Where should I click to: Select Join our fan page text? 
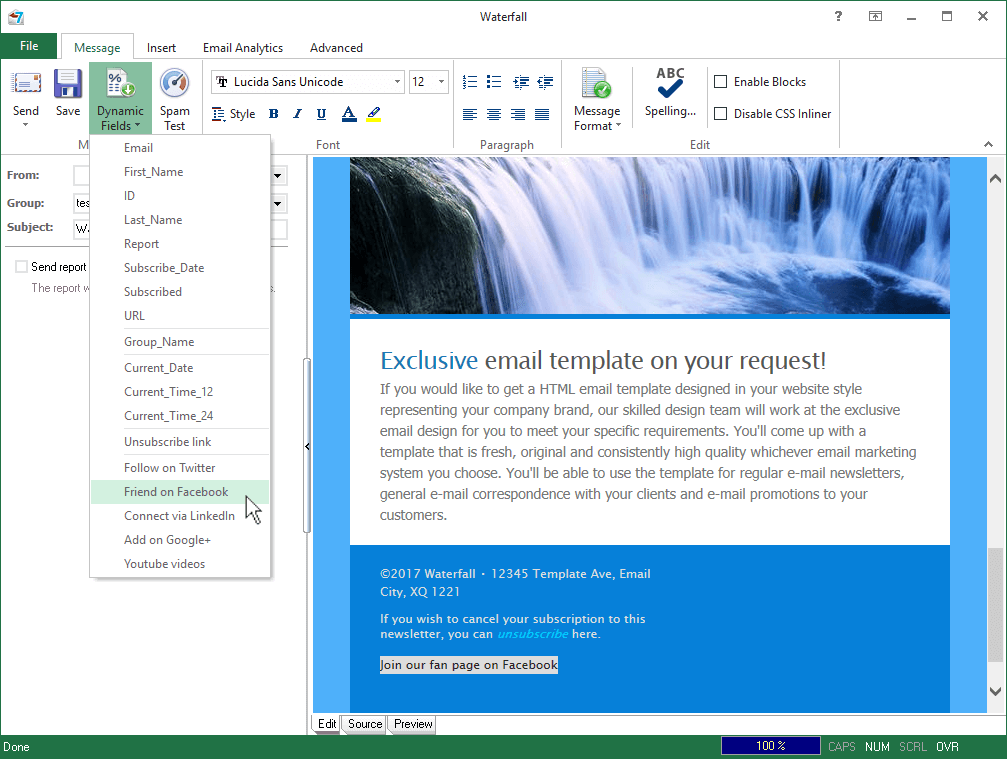point(468,665)
